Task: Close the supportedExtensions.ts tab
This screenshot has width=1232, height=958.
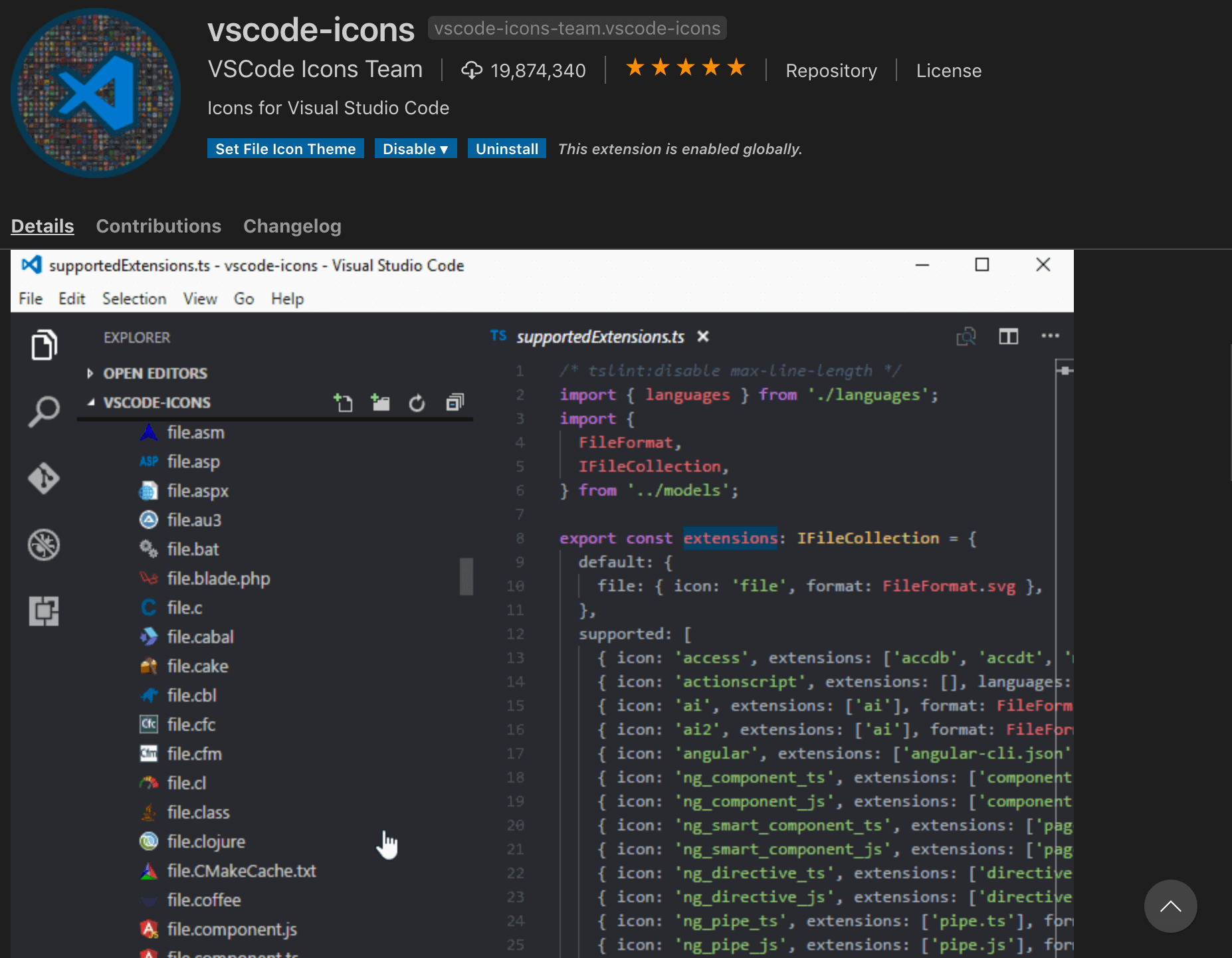Action: 703,337
